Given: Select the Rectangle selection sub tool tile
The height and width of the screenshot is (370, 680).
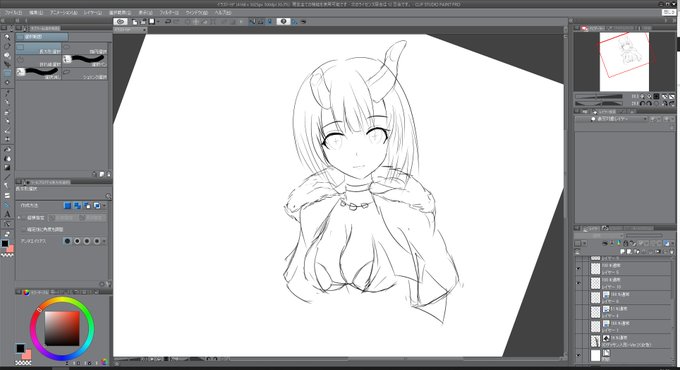Looking at the screenshot, I should tap(39, 49).
